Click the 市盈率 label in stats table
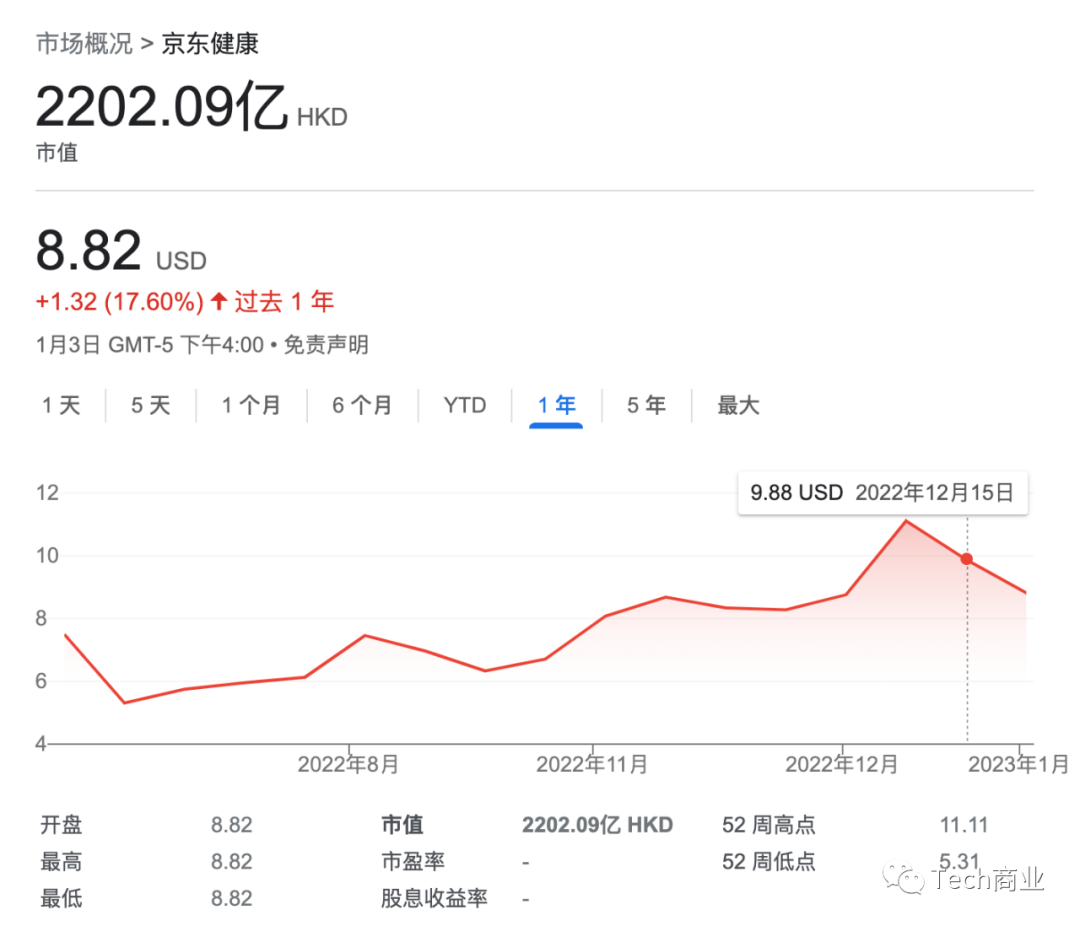Viewport: 1080px width, 926px height. pos(412,861)
